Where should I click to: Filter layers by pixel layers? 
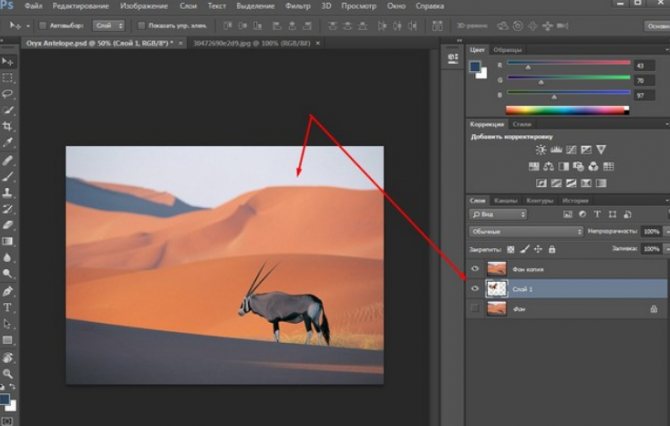pos(567,214)
